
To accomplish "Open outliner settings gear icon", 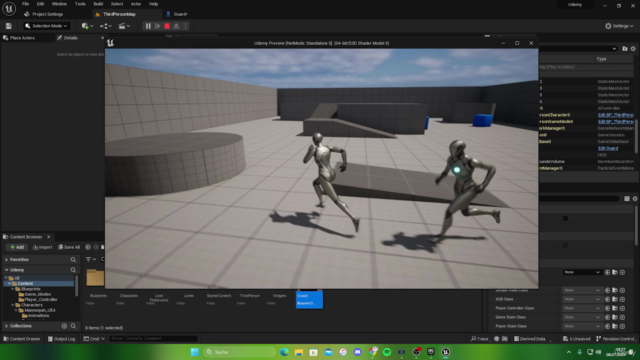I will [x=633, y=49].
